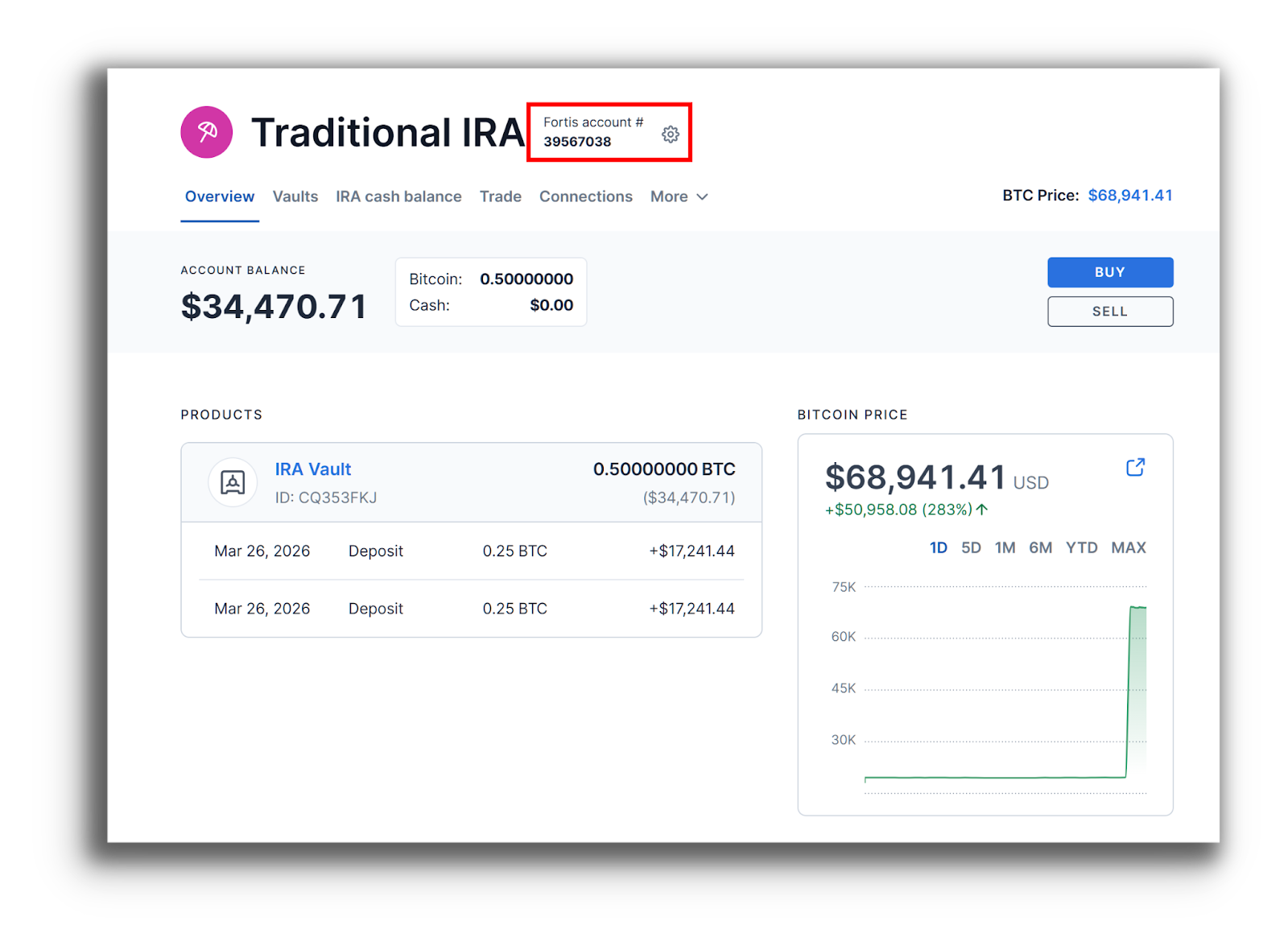Screen dimensions: 1288x950
Task: Select the Overview tab
Action: 220,196
